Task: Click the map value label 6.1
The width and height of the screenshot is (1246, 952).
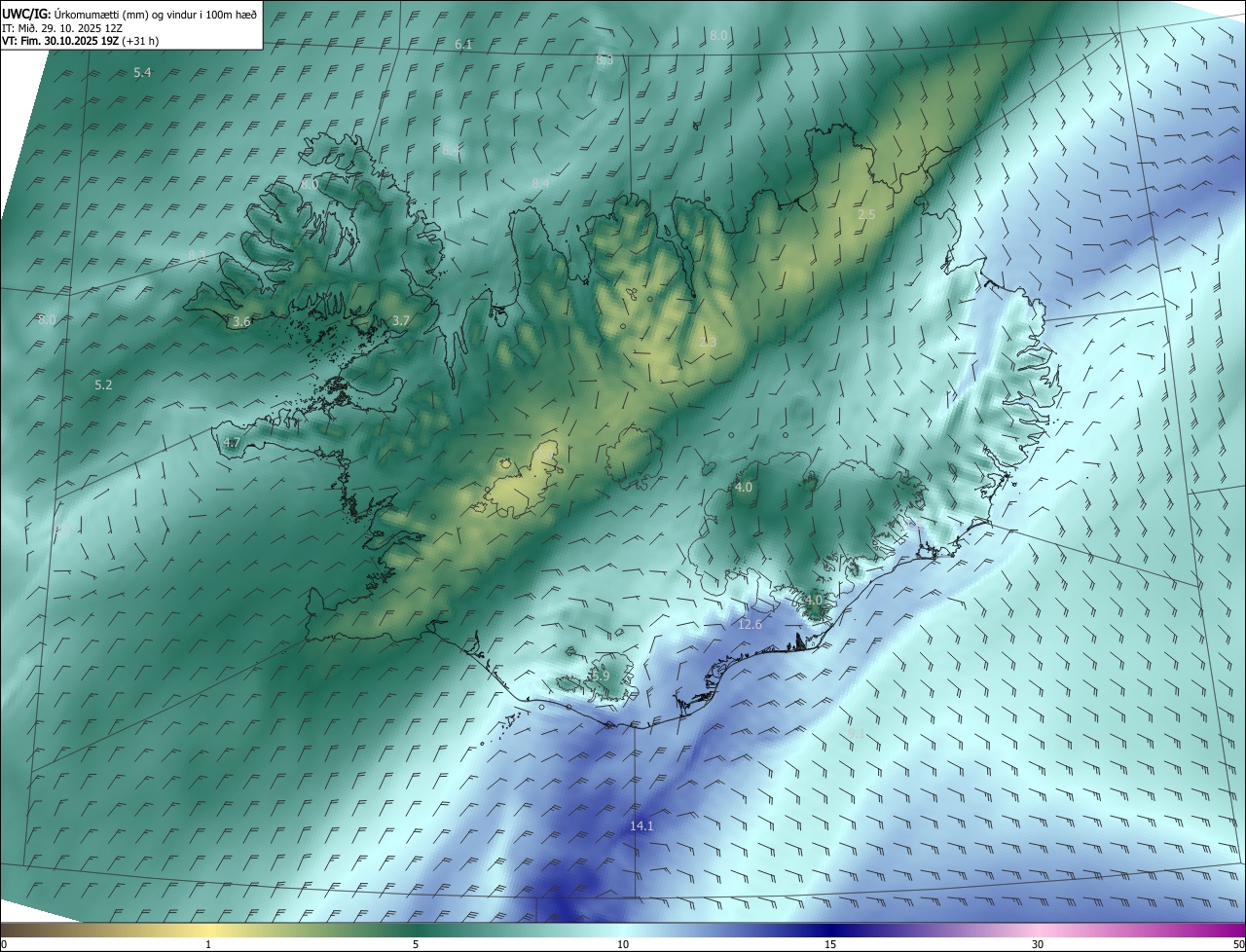Action: pyautogui.click(x=463, y=45)
